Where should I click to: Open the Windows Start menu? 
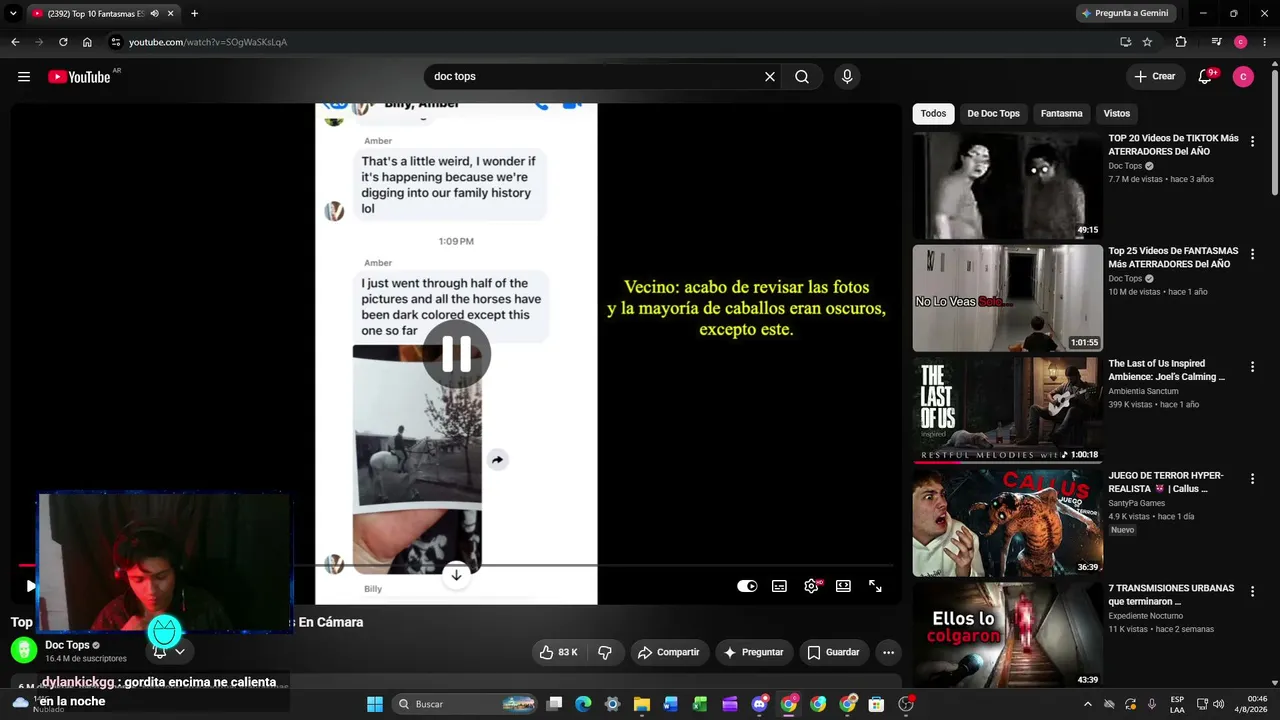pyautogui.click(x=375, y=704)
